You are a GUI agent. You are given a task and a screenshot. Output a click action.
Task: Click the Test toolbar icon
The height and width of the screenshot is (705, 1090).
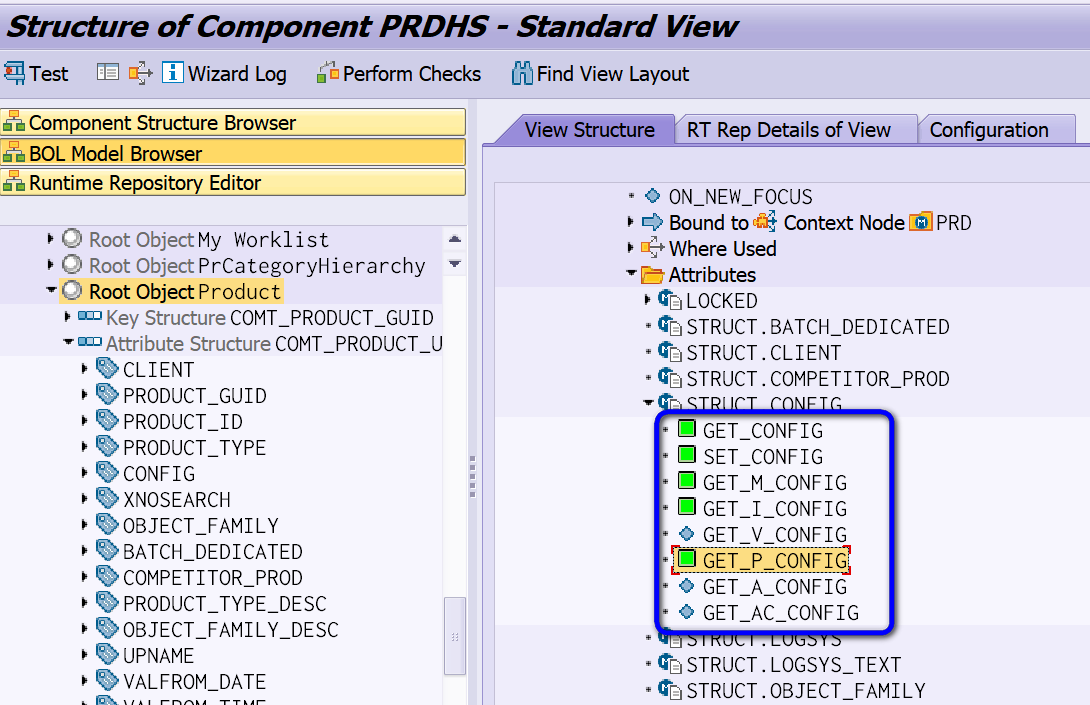(x=15, y=73)
